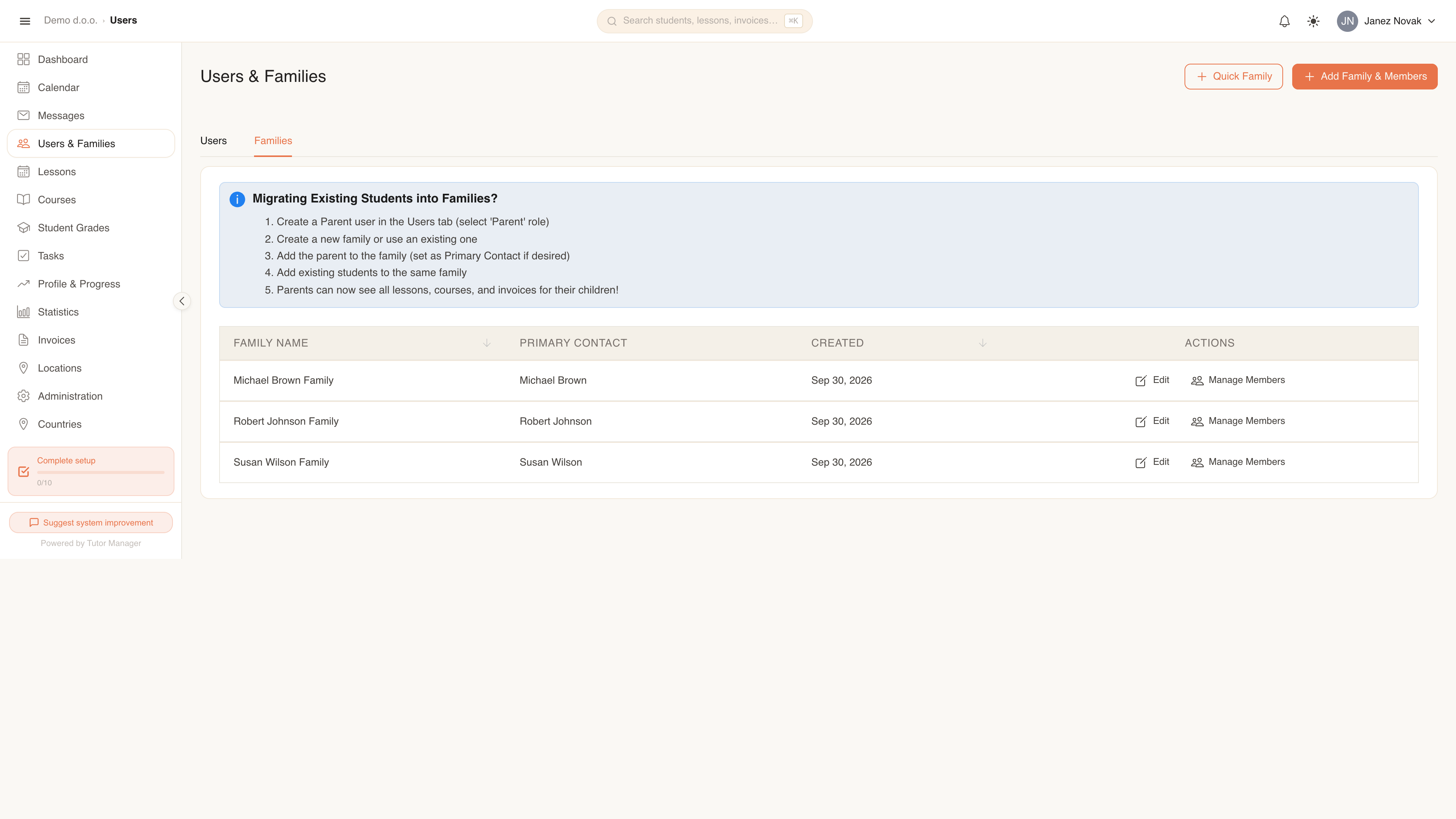Screen dimensions: 1456x819
Task: Manage Members for Robert Johnson Family
Action: click(1238, 421)
